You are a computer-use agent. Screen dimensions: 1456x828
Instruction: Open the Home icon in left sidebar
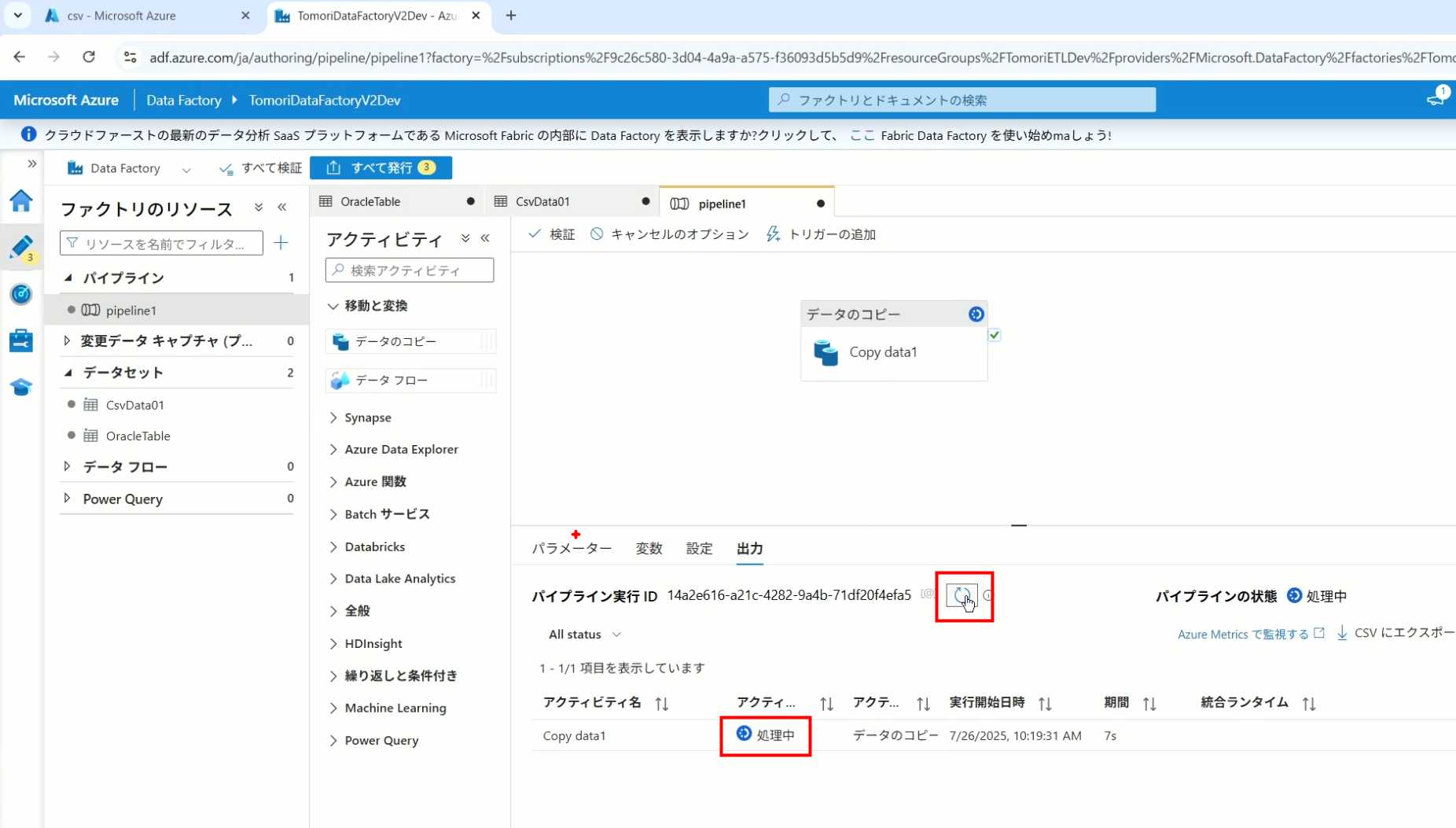coord(21,201)
